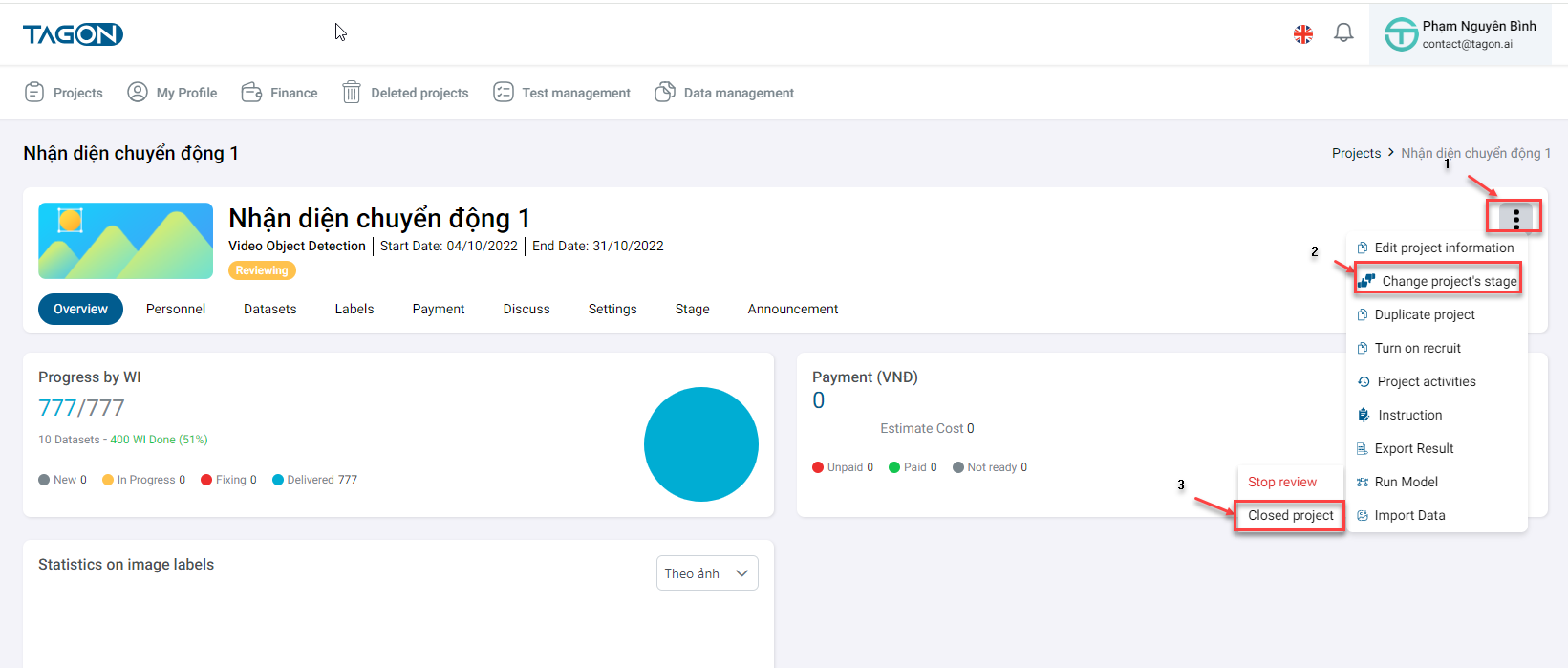Go to the Labels tab

click(354, 309)
